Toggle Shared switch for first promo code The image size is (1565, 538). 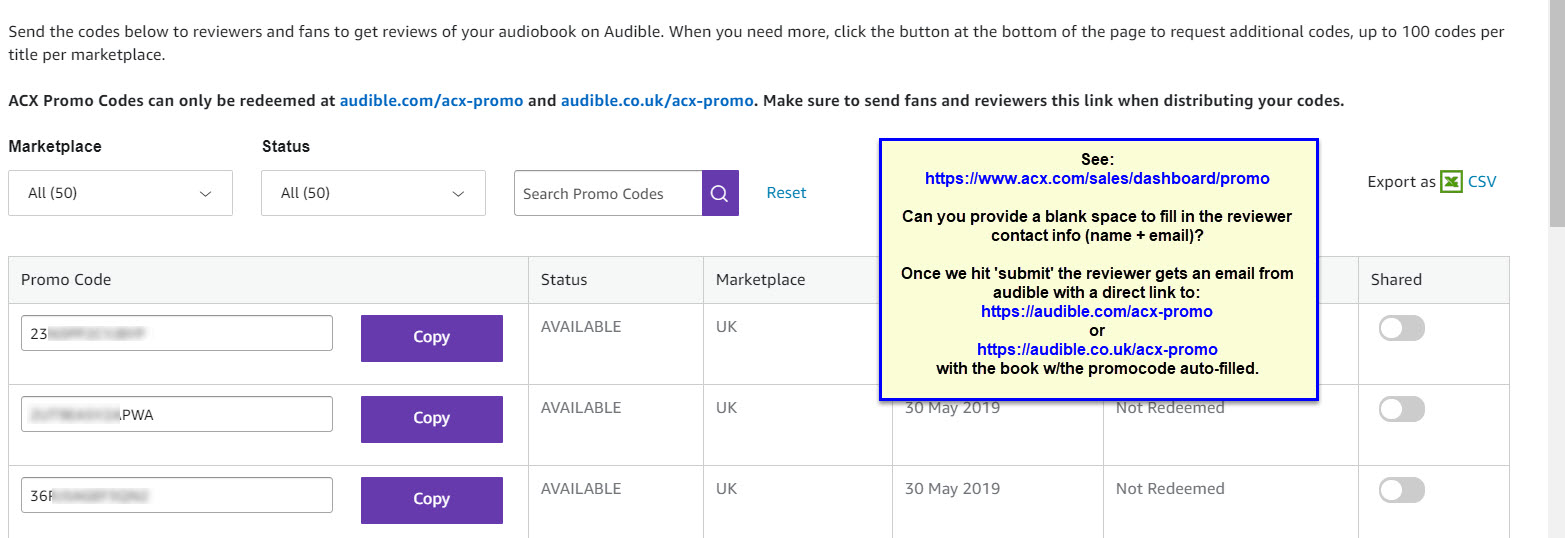(1401, 328)
